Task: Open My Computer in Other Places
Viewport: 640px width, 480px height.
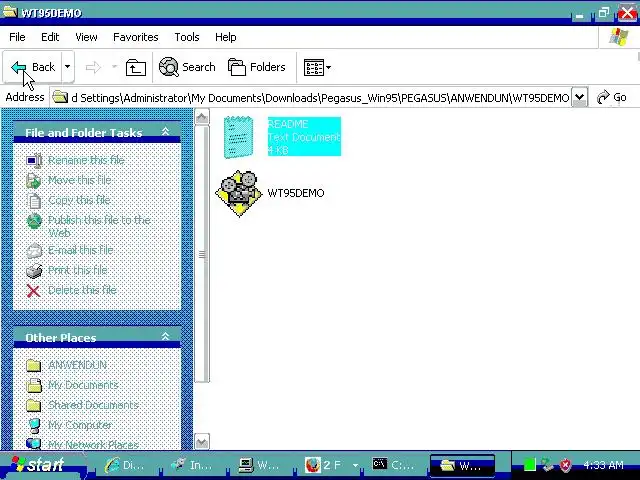Action: pyautogui.click(x=80, y=425)
